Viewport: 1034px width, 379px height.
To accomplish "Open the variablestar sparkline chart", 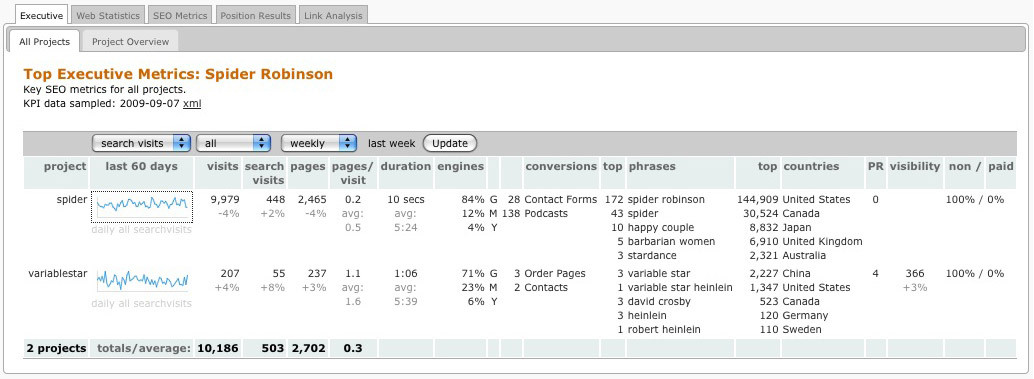I will [142, 280].
